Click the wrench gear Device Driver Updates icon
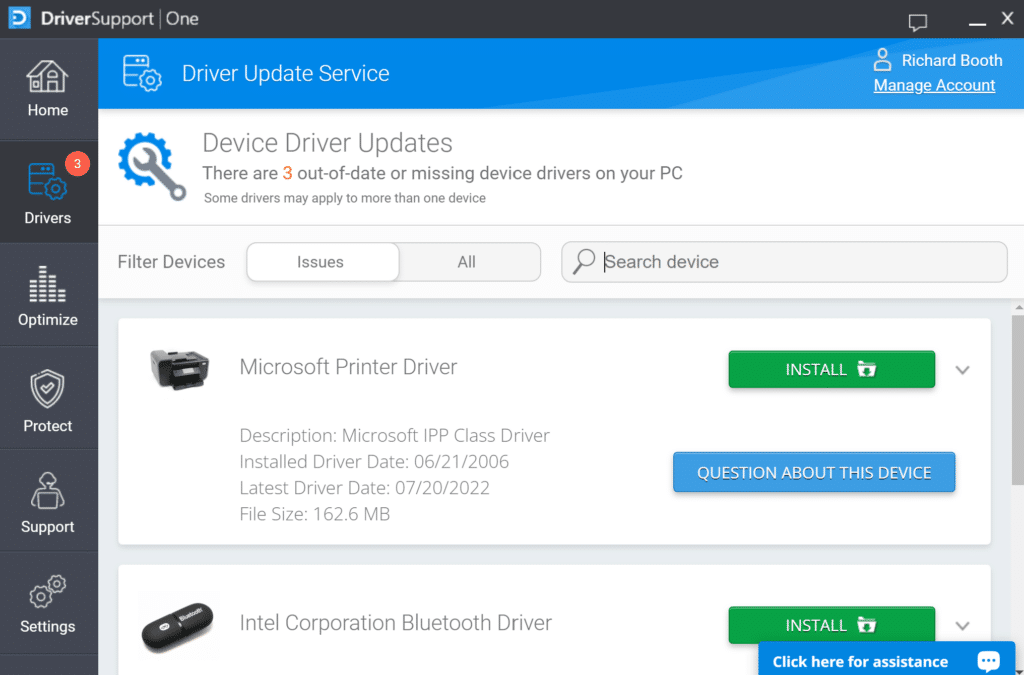Image resolution: width=1024 pixels, height=675 pixels. point(152,166)
